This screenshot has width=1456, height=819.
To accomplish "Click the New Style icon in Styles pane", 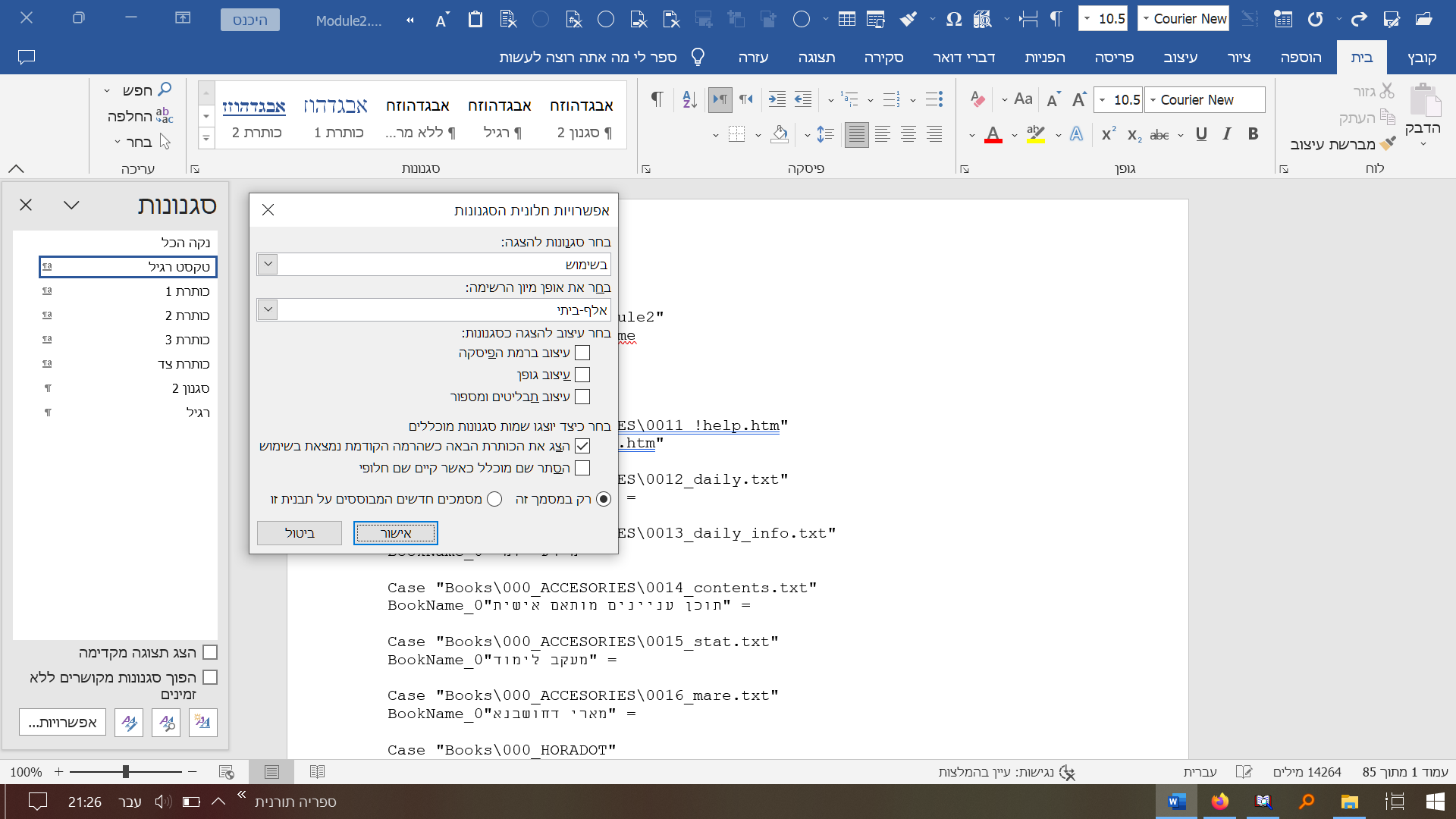I will coord(202,723).
